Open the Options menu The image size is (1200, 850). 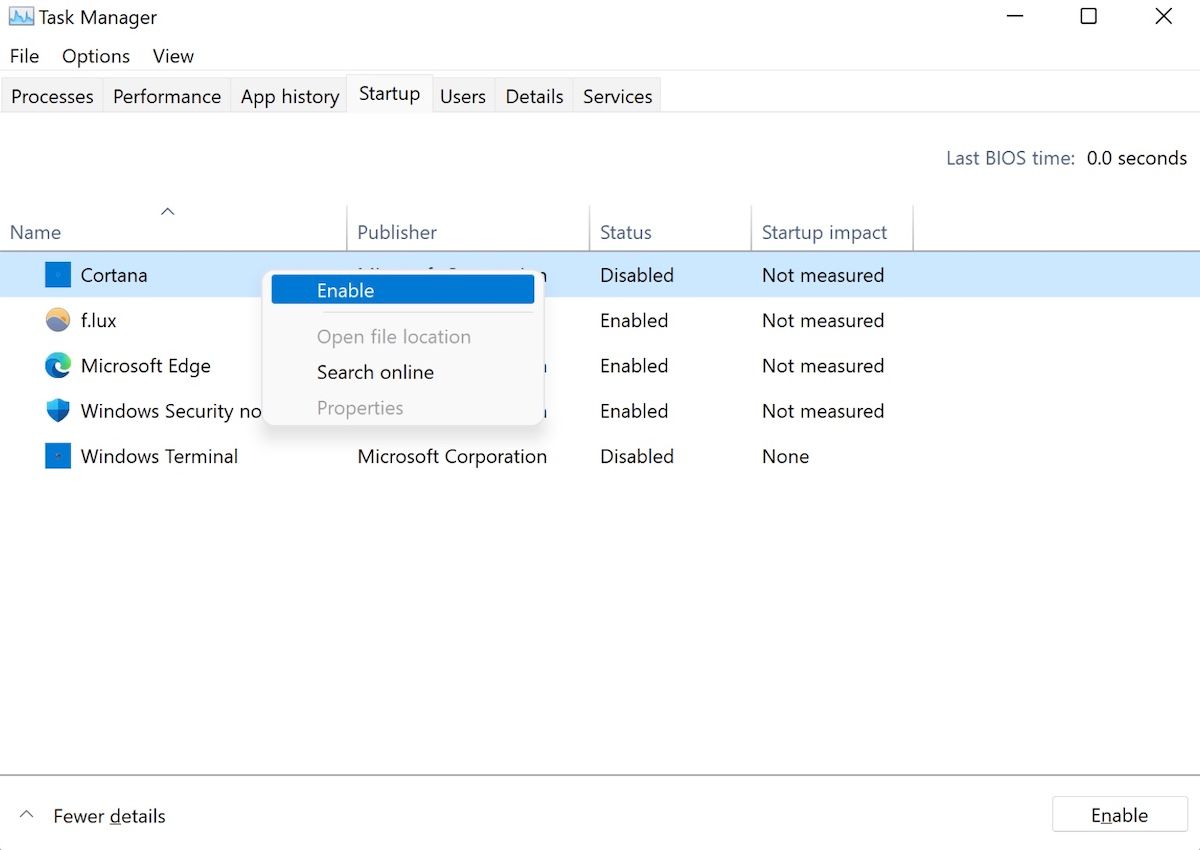95,56
